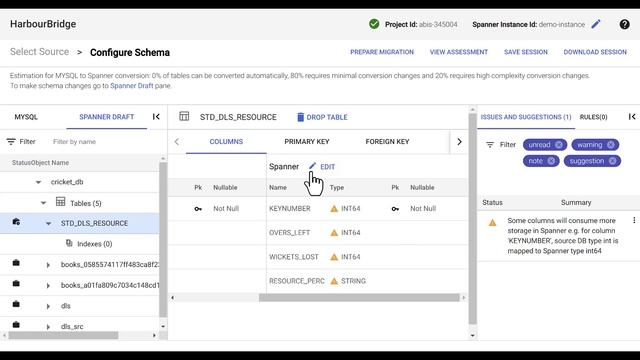
Task: Follow the Spanner Draft link in description
Action: coord(131,86)
